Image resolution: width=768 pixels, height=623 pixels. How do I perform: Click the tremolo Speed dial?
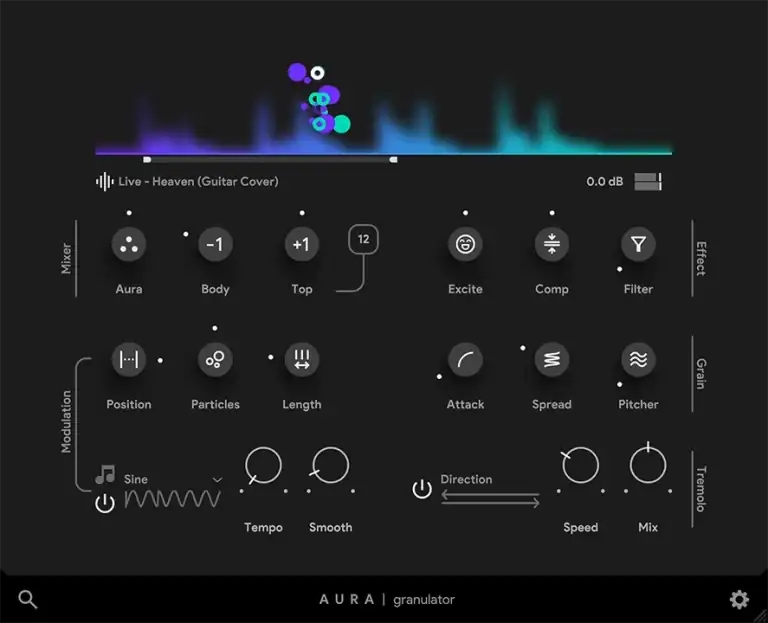580,465
